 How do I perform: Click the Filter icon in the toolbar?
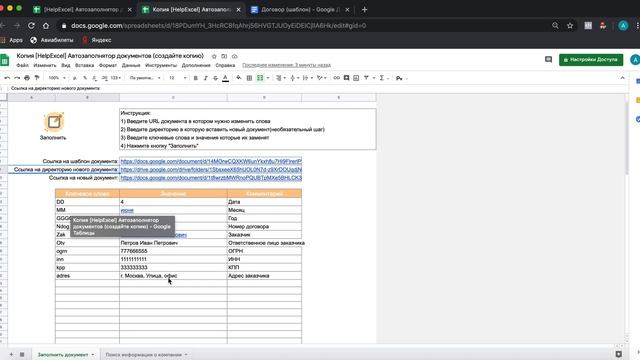point(366,78)
